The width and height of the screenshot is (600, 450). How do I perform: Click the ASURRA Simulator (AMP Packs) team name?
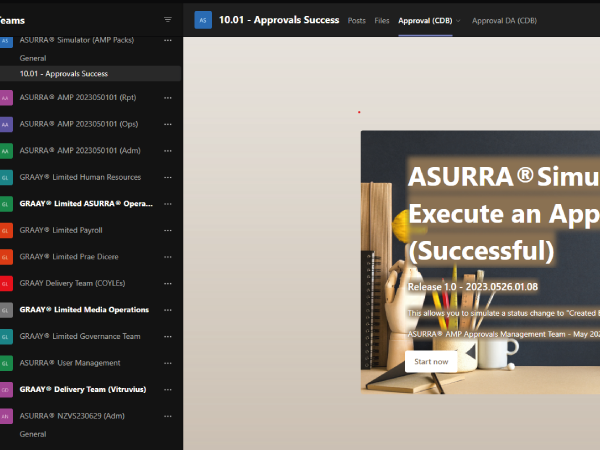(x=77, y=40)
